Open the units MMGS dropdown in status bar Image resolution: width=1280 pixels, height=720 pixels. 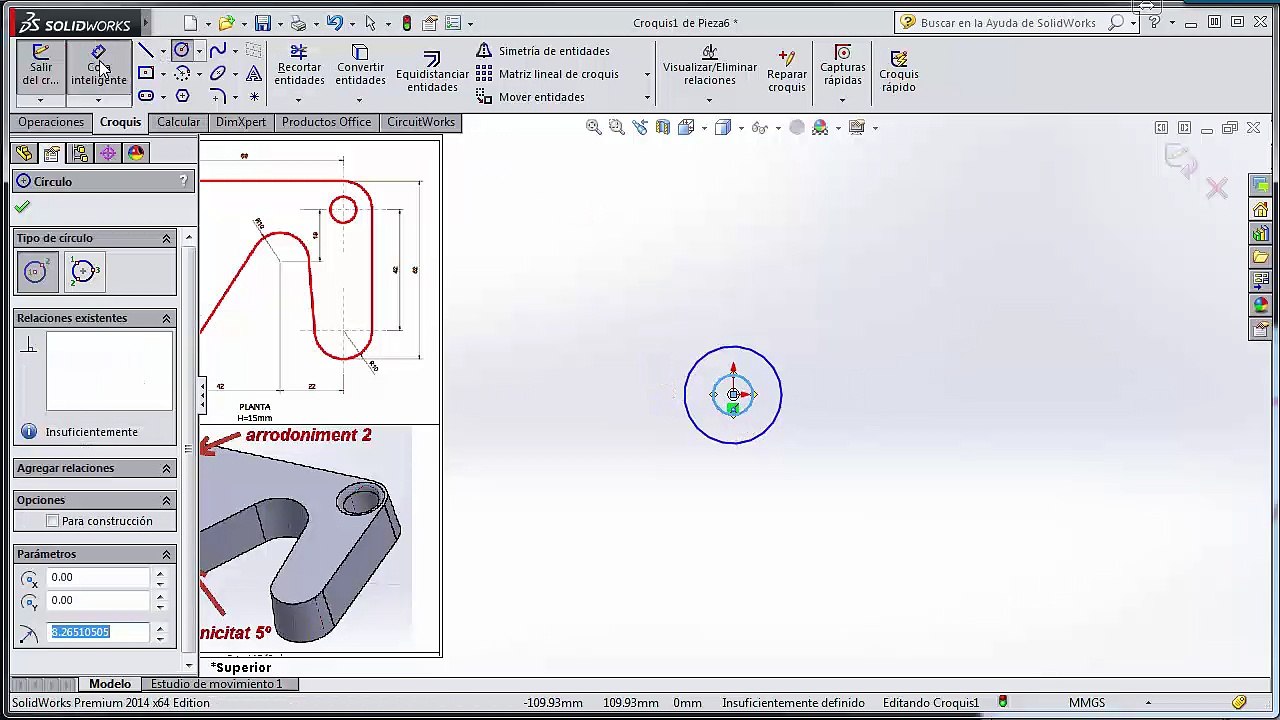coord(1148,703)
